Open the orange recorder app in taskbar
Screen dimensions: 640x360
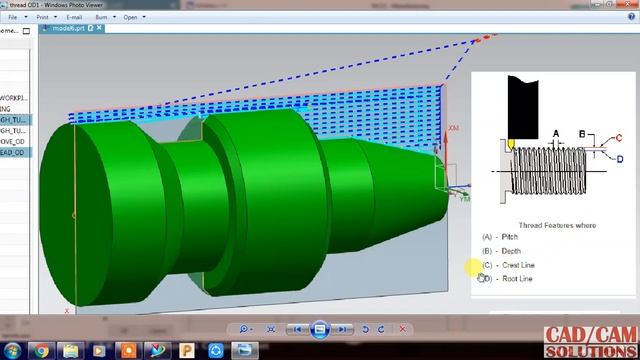point(128,351)
